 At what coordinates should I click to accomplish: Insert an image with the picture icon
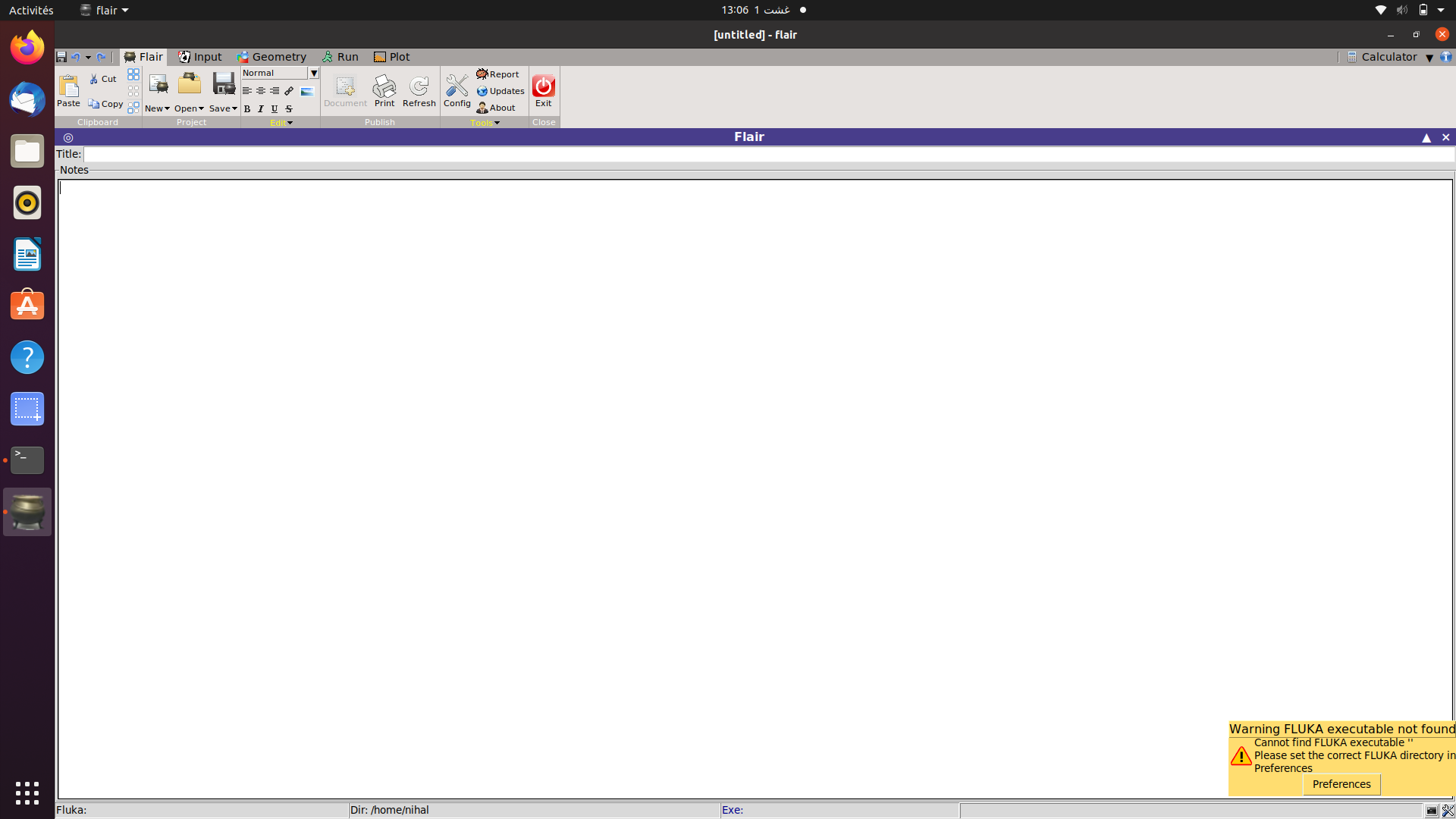307,91
